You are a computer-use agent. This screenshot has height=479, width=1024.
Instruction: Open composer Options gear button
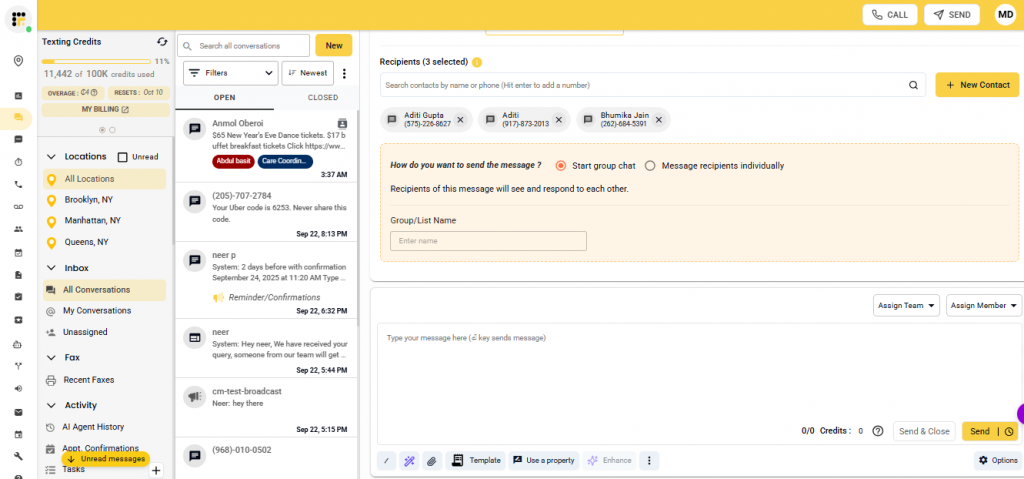pyautogui.click(x=998, y=461)
